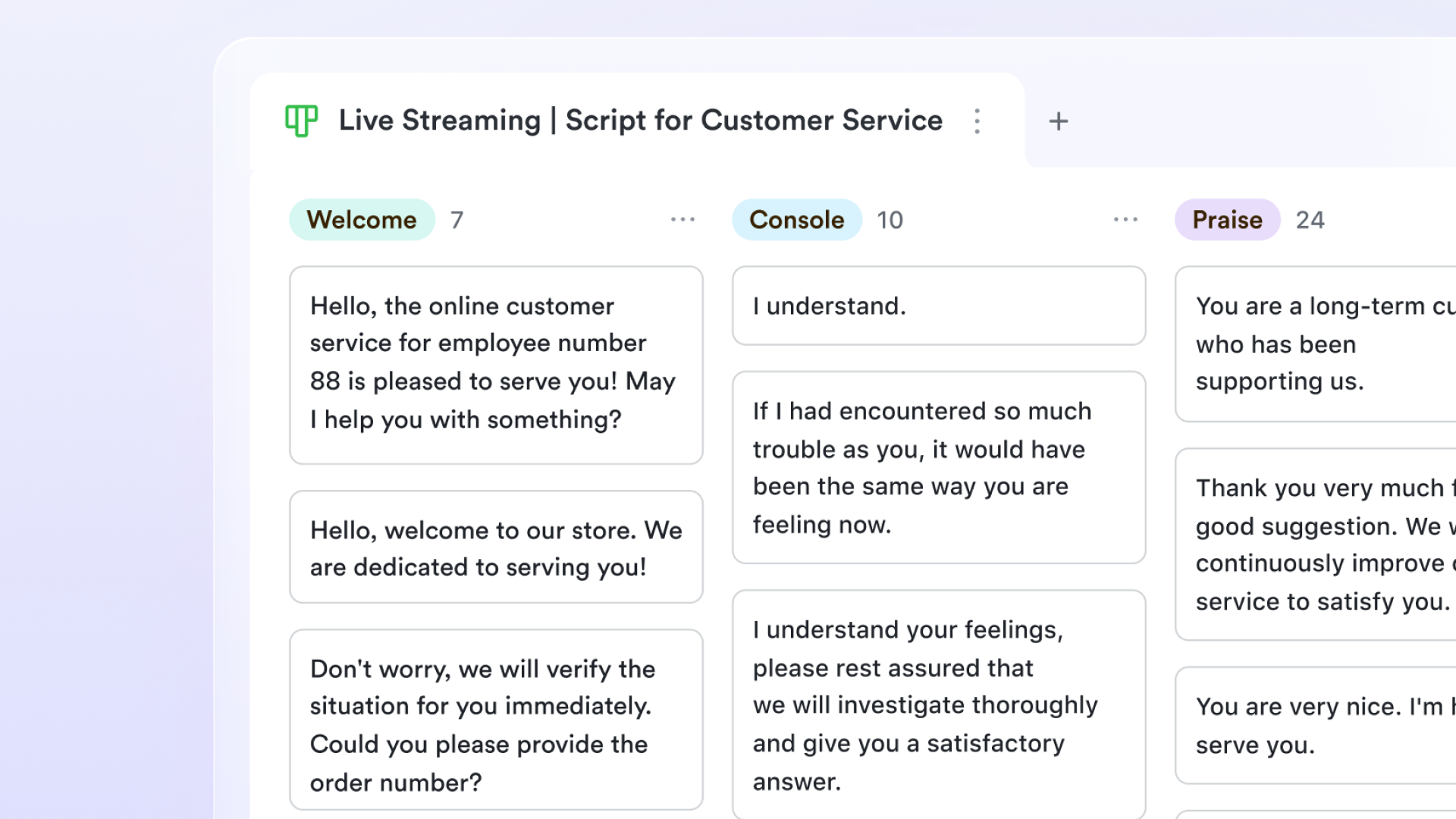This screenshot has height=819, width=1456.
Task: Click the Console card count showing 10
Action: click(x=890, y=220)
